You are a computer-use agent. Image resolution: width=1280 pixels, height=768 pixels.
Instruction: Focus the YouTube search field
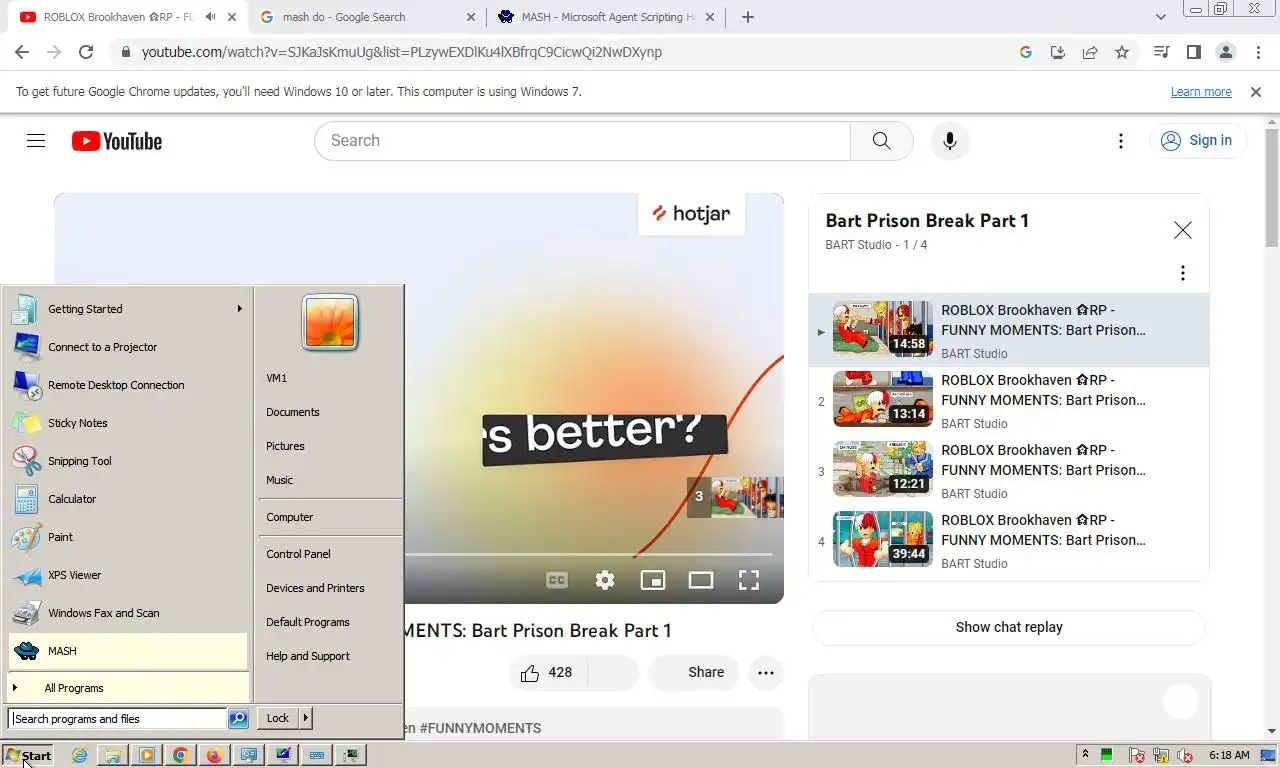tap(582, 141)
